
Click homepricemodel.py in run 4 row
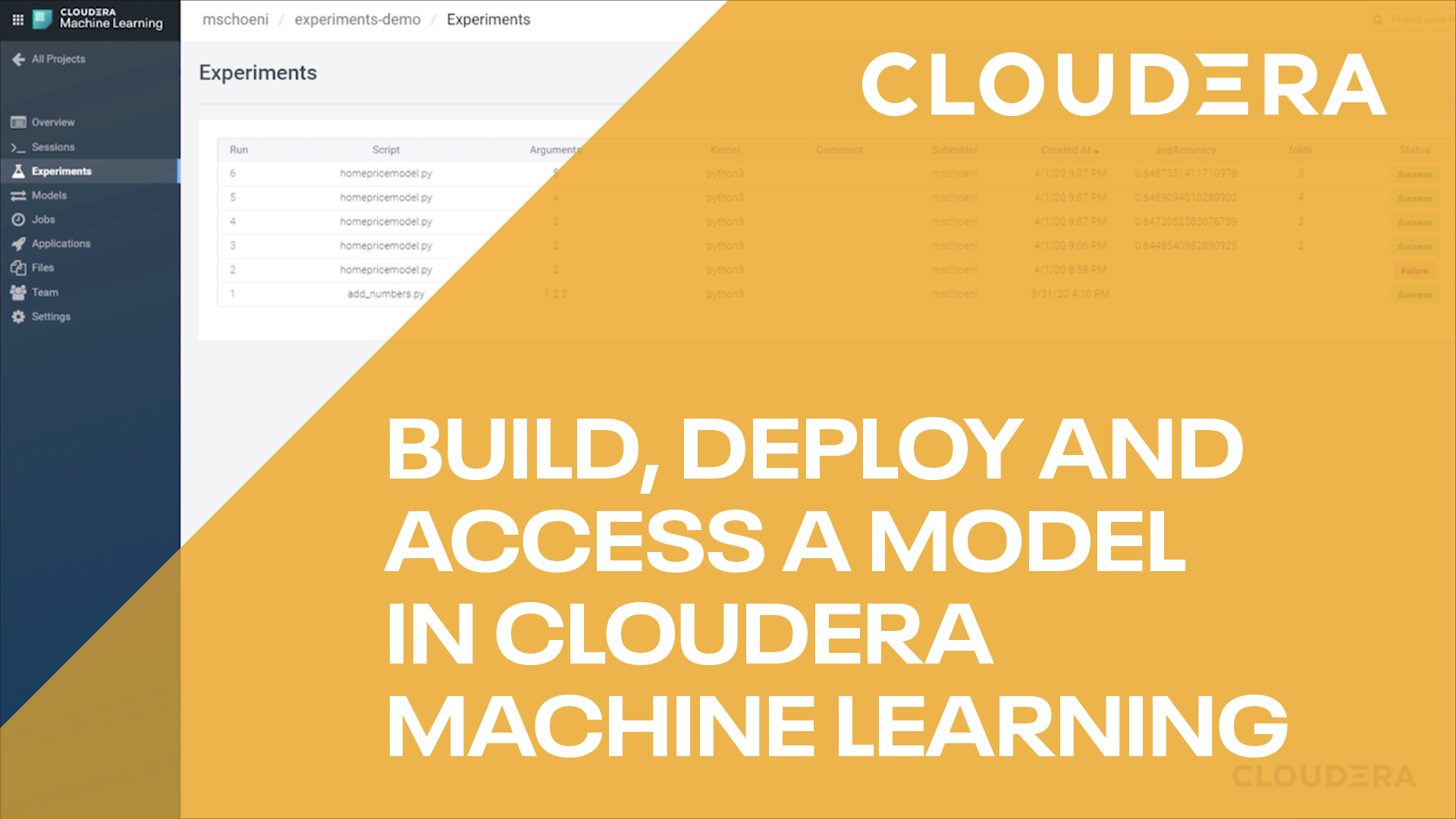pyautogui.click(x=385, y=222)
